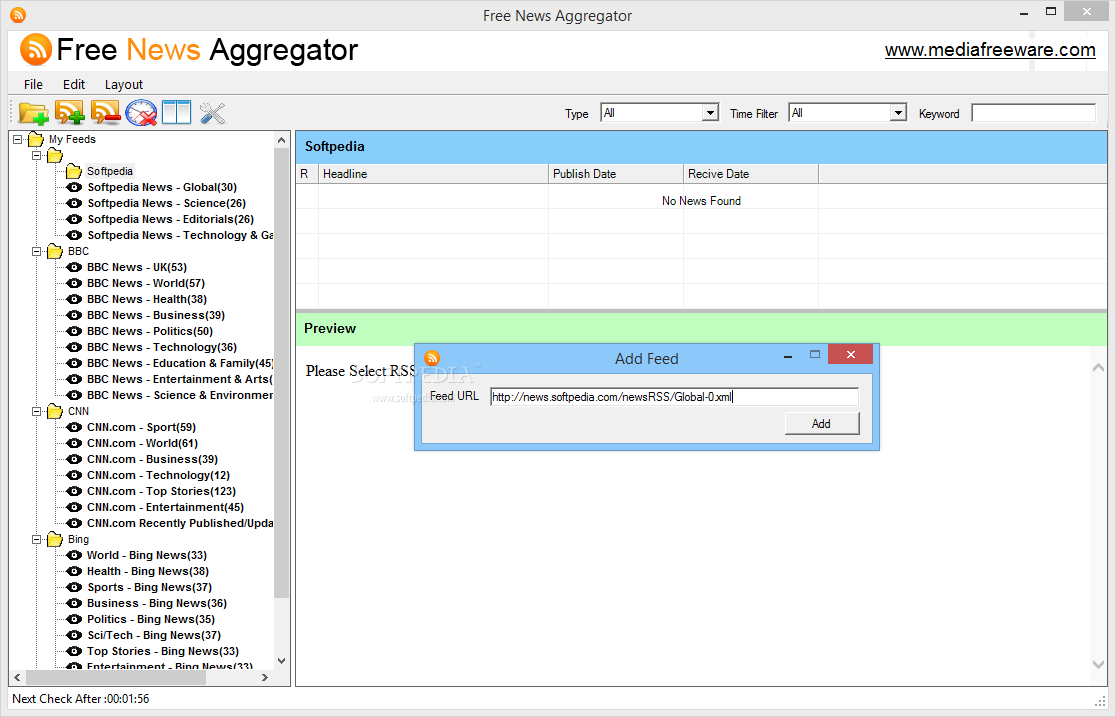
Task: Collapse the My Feeds root node
Action: tap(18, 140)
